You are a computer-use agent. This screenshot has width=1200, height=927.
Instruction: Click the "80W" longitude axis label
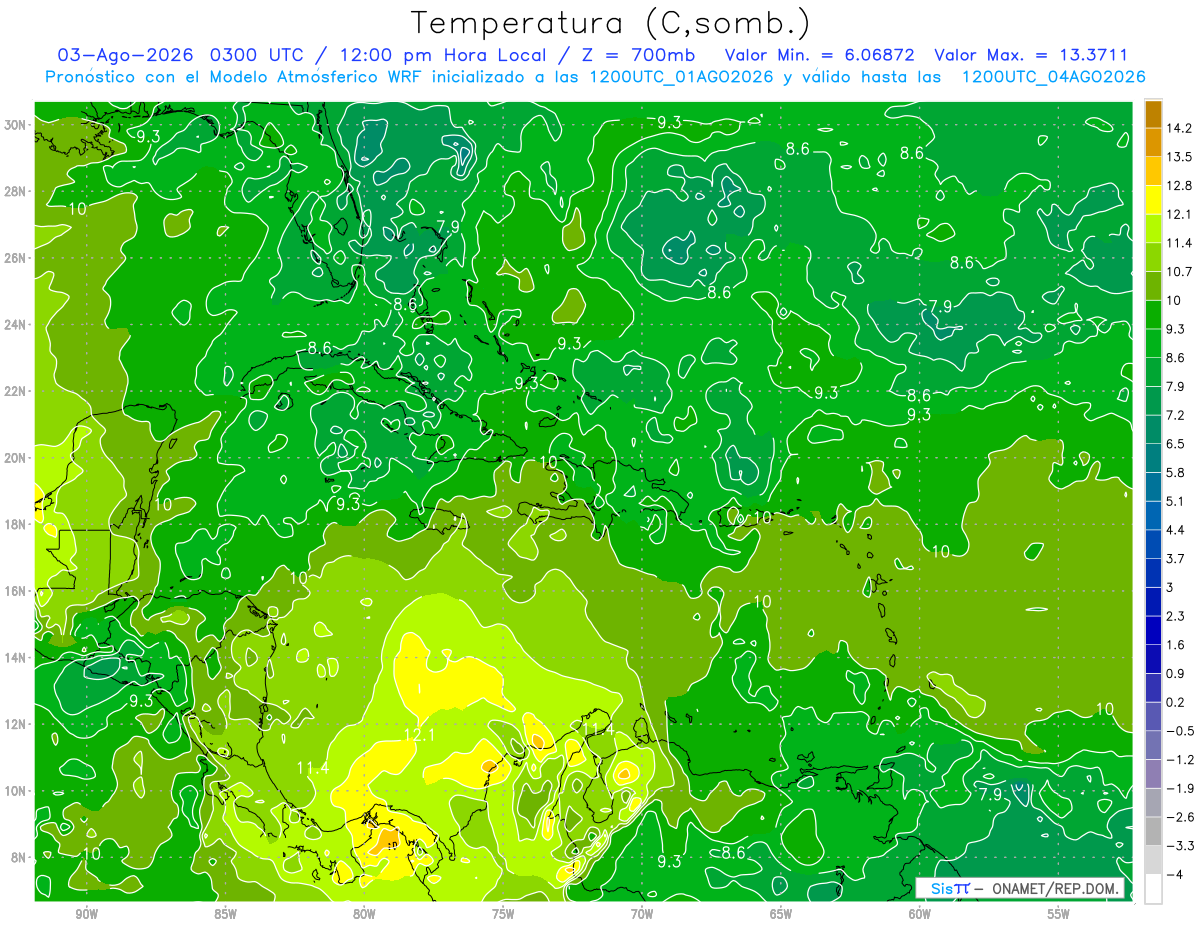pyautogui.click(x=364, y=914)
